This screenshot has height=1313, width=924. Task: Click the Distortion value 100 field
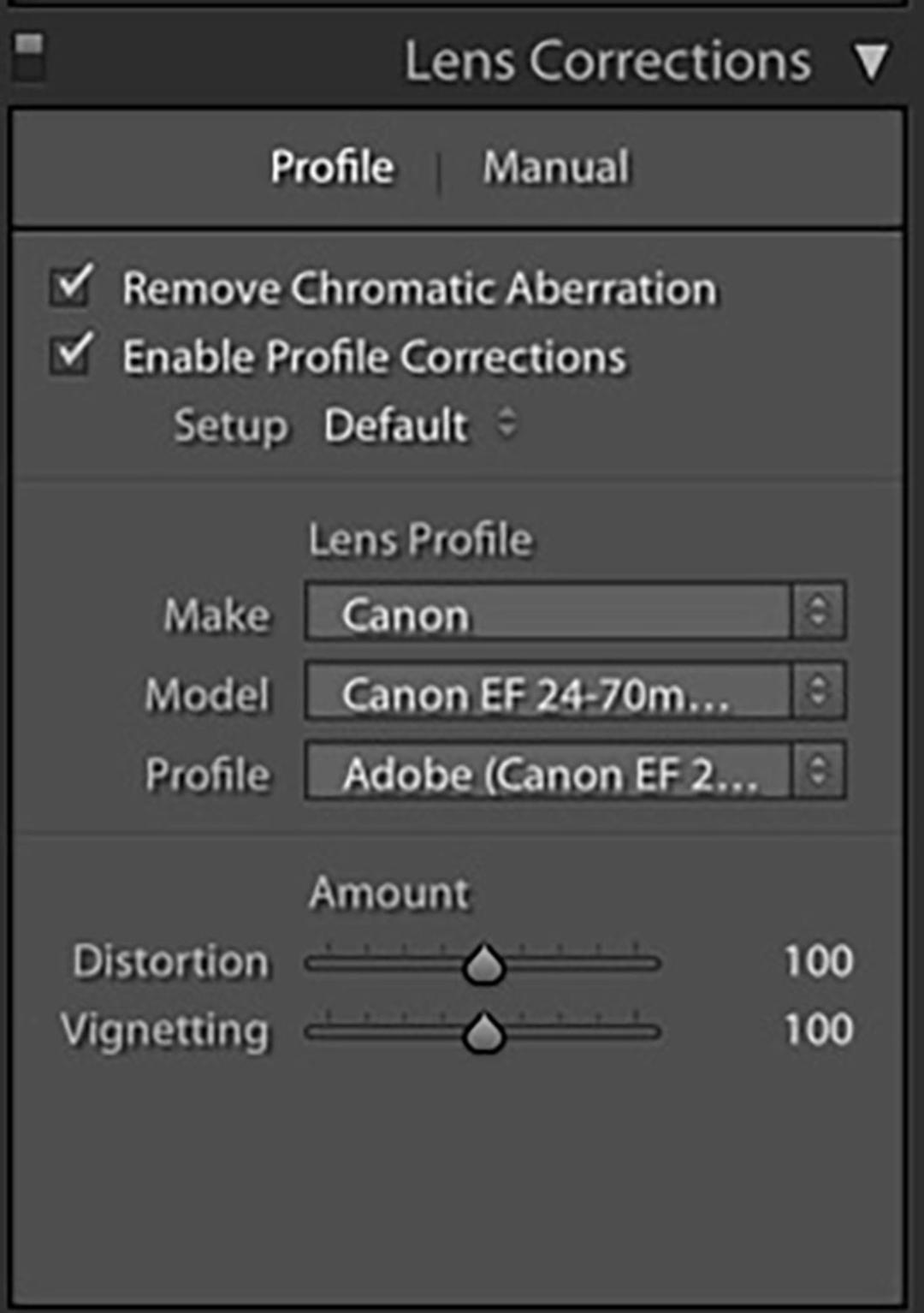(x=819, y=961)
